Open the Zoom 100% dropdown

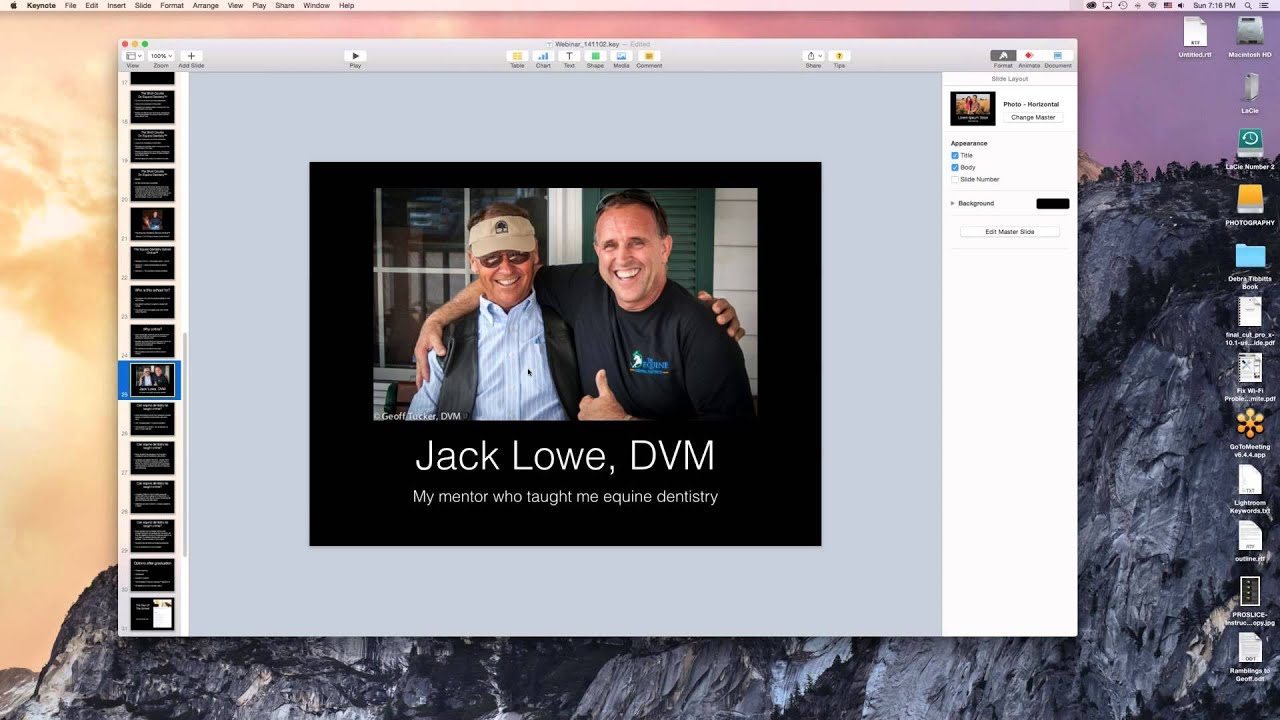[x=161, y=56]
